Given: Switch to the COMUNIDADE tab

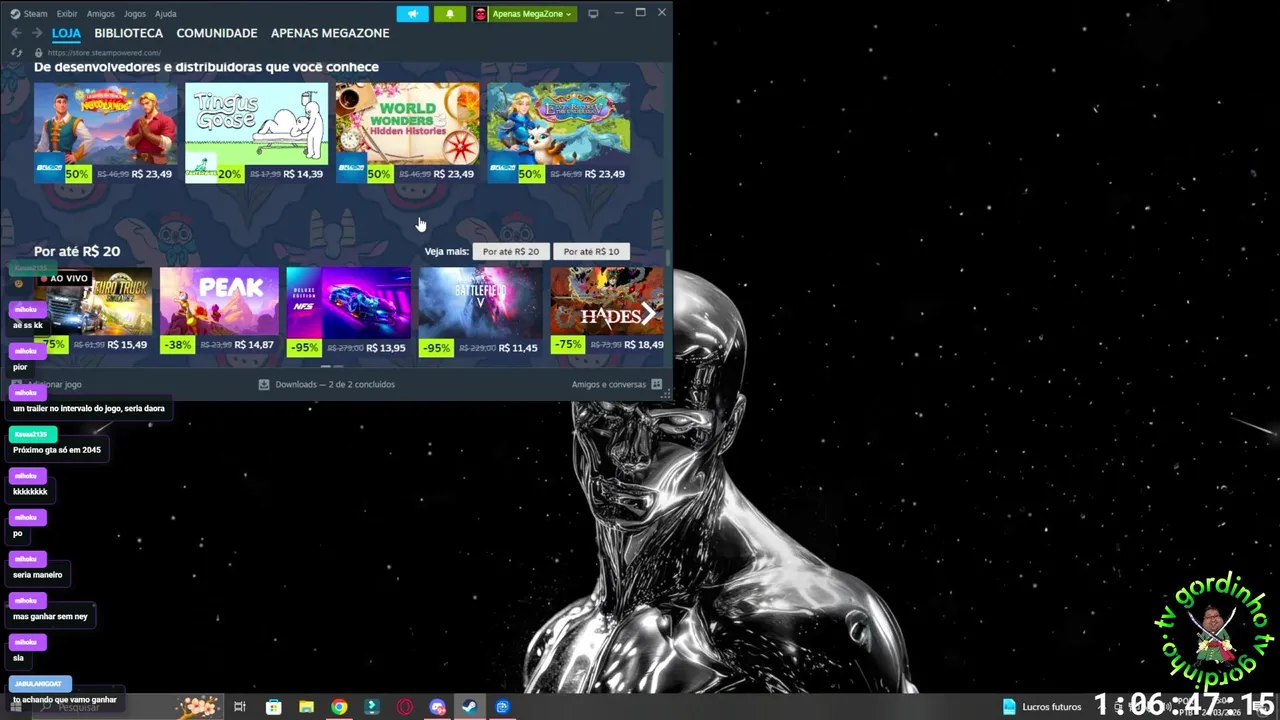Looking at the screenshot, I should tap(217, 33).
